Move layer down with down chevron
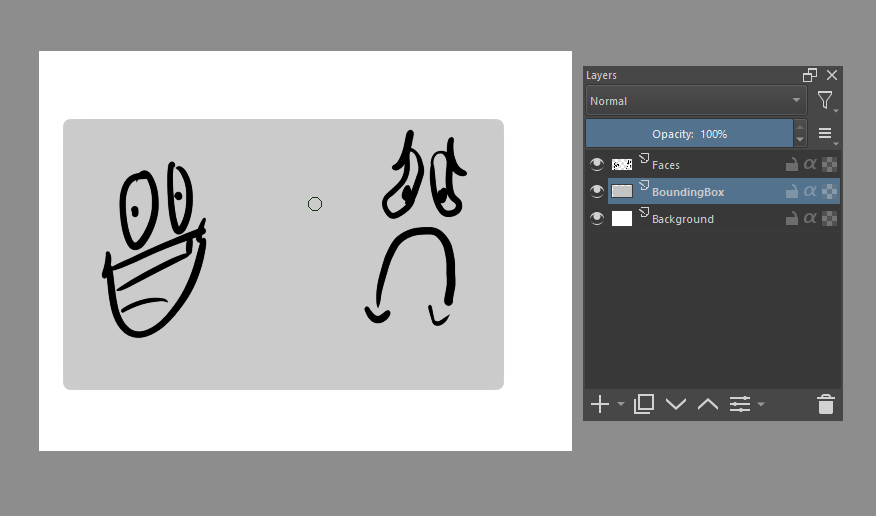This screenshot has height=516, width=876. point(676,404)
